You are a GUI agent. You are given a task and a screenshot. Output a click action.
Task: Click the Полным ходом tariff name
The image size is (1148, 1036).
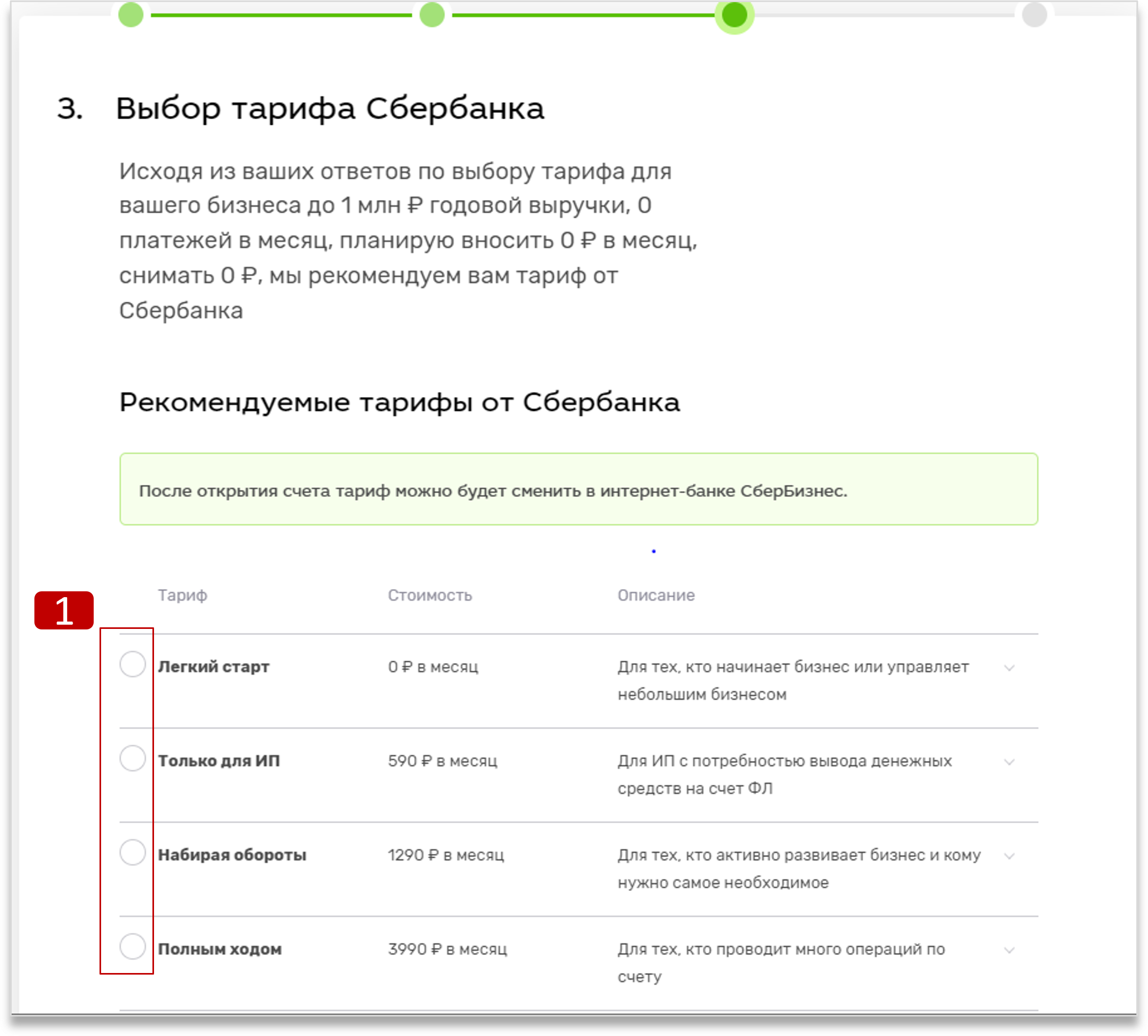[x=220, y=949]
